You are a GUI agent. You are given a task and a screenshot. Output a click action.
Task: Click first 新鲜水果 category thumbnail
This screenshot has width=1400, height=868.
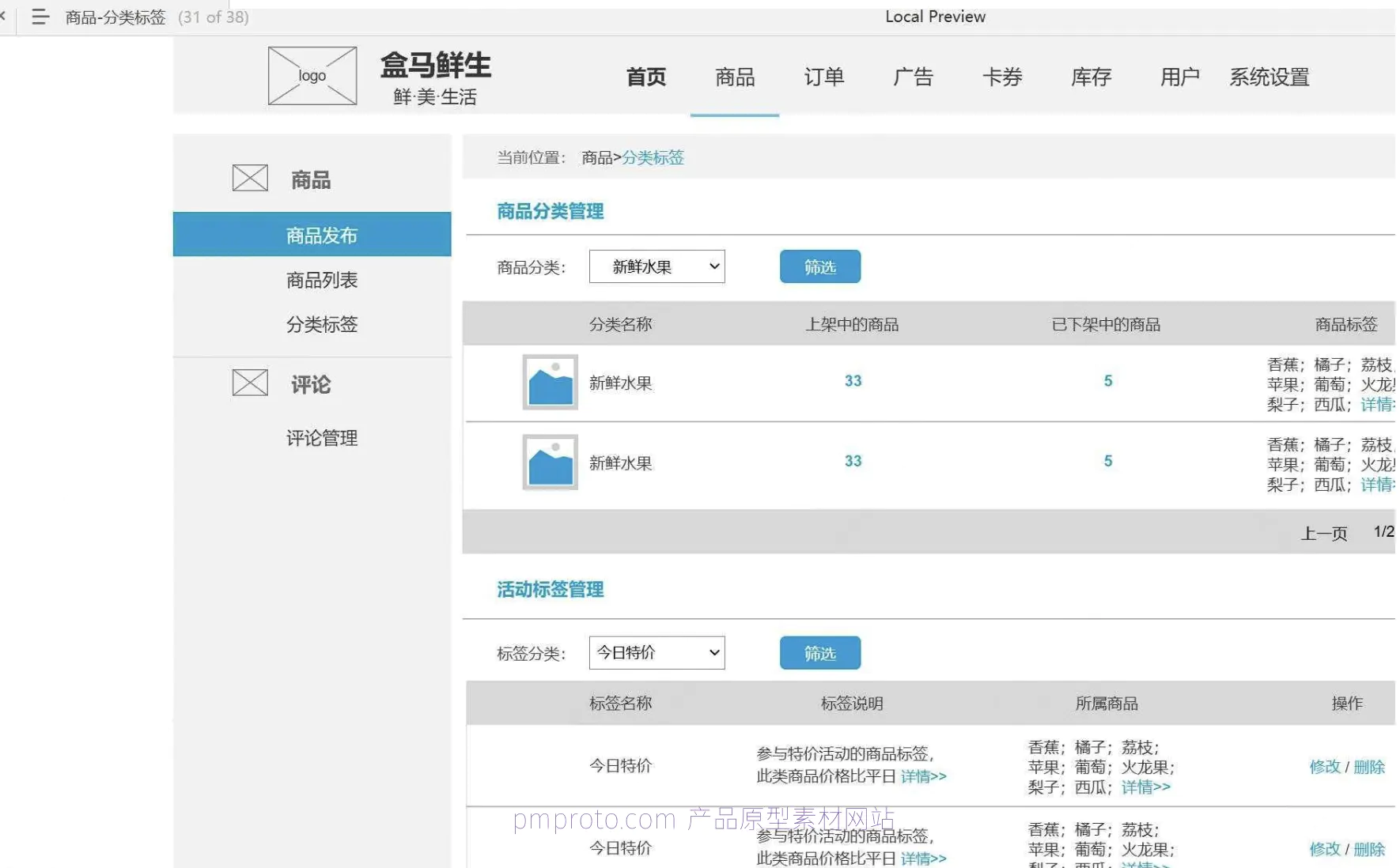551,382
